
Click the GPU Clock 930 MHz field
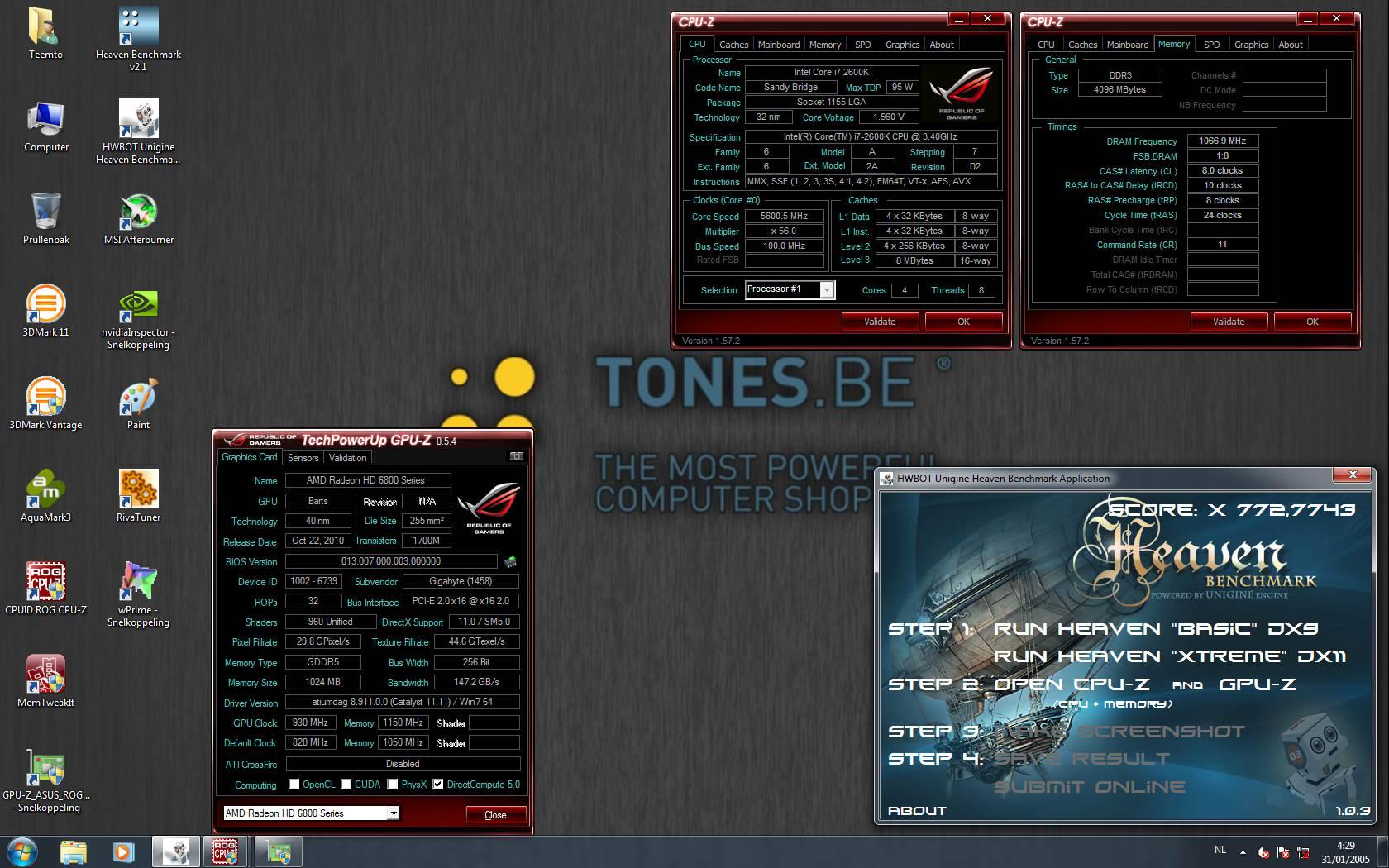(x=311, y=723)
